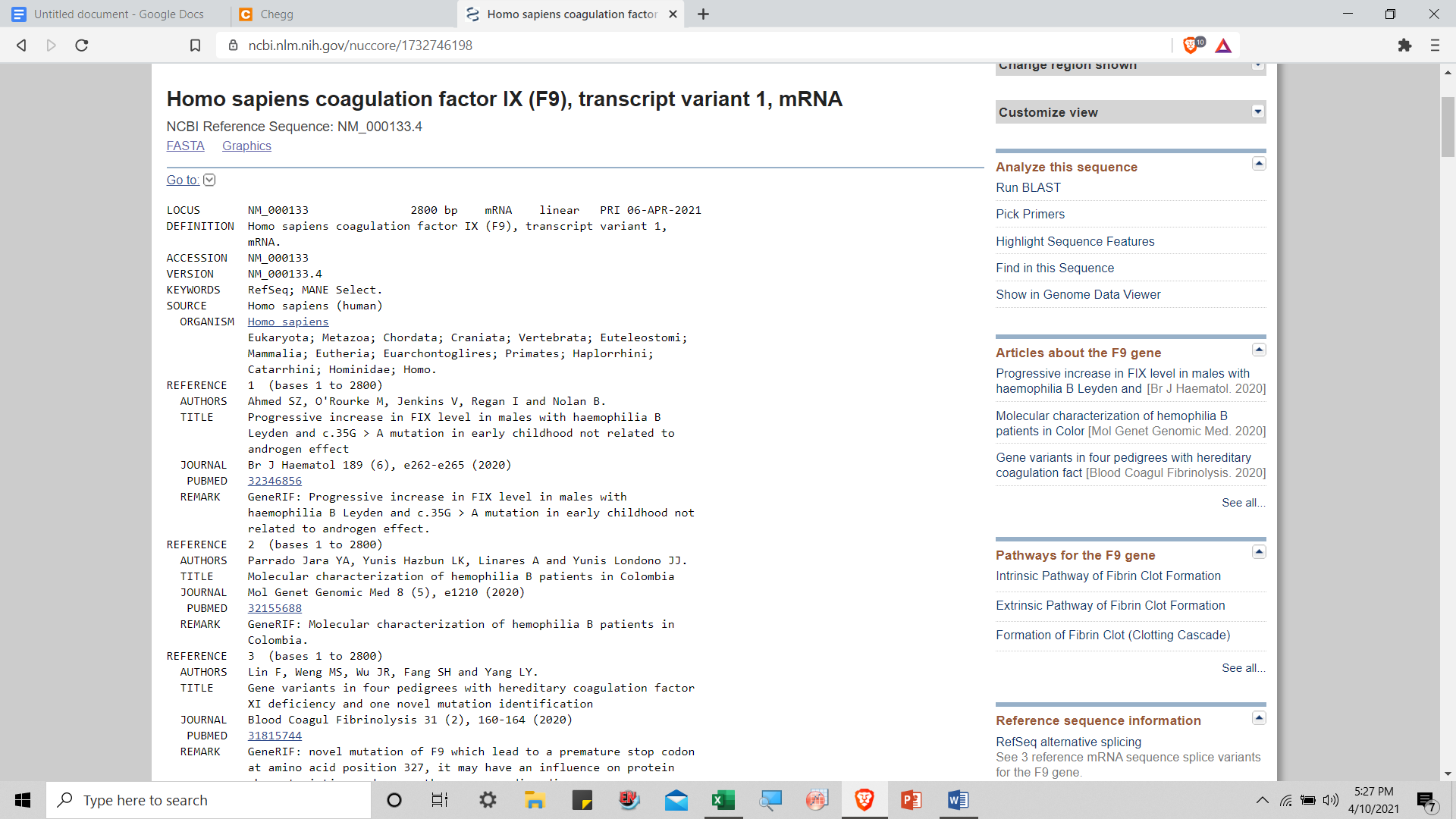The width and height of the screenshot is (1456, 819).
Task: Reload the page
Action: click(82, 45)
